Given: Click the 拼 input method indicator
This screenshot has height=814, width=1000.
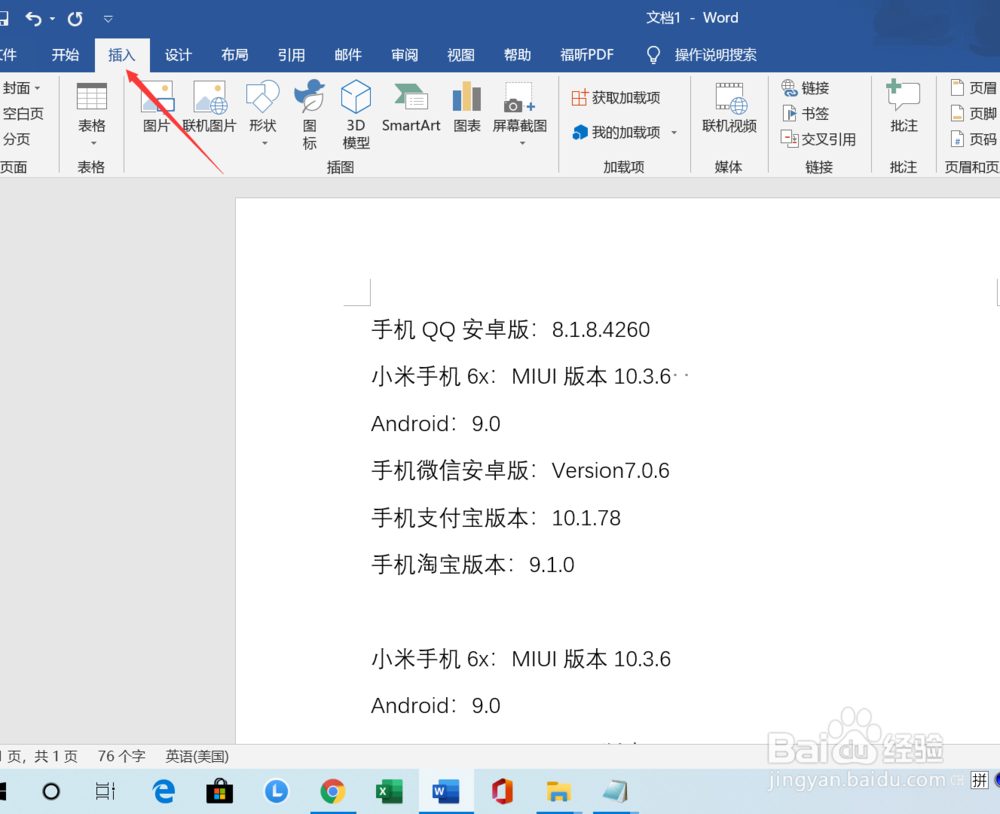Looking at the screenshot, I should click(980, 780).
